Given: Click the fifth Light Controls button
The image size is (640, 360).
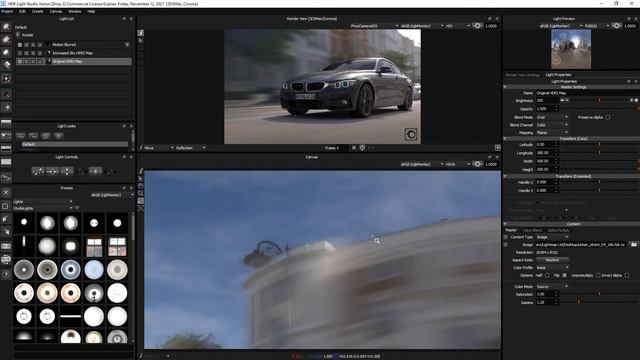Looking at the screenshot, I should [96, 171].
